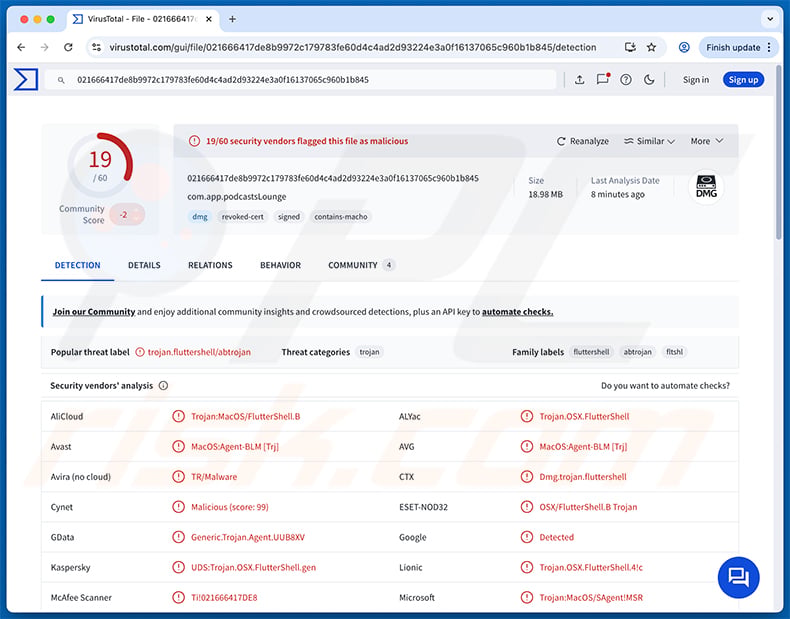Click the alert icon in Microsoft row
Image resolution: width=790 pixels, height=619 pixels.
[x=526, y=597]
